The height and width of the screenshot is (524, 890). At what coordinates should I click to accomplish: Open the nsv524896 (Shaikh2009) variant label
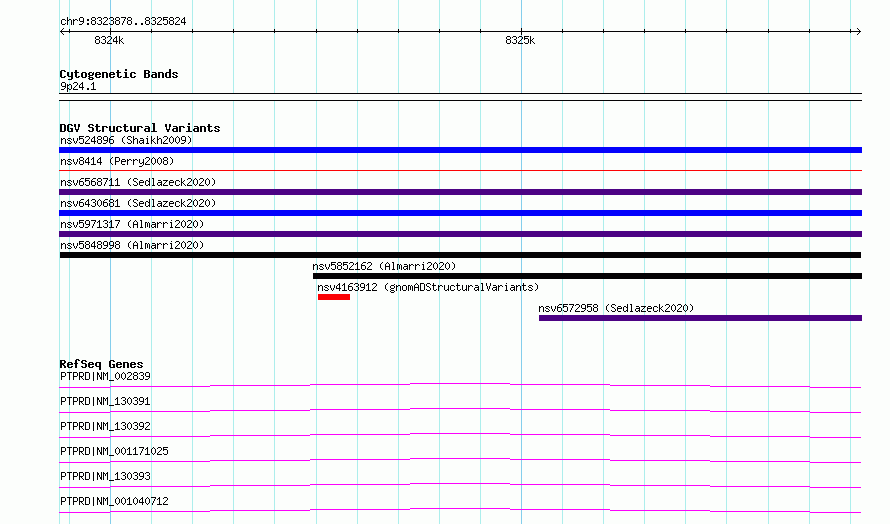(x=126, y=140)
